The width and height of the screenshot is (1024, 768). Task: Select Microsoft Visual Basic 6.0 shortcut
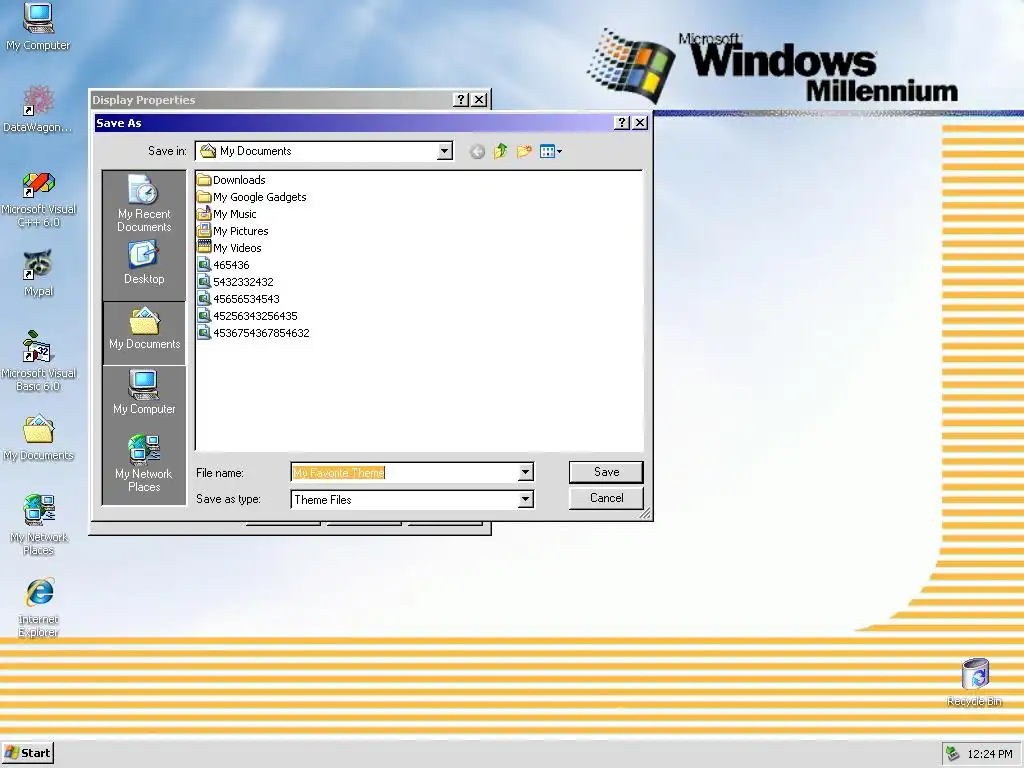(x=39, y=361)
